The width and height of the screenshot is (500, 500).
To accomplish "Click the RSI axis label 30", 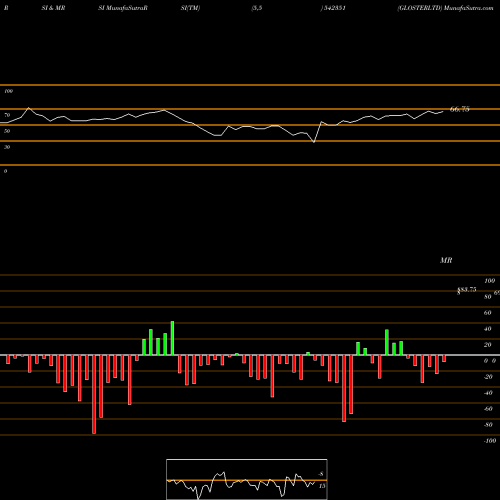I will (x=7, y=147).
